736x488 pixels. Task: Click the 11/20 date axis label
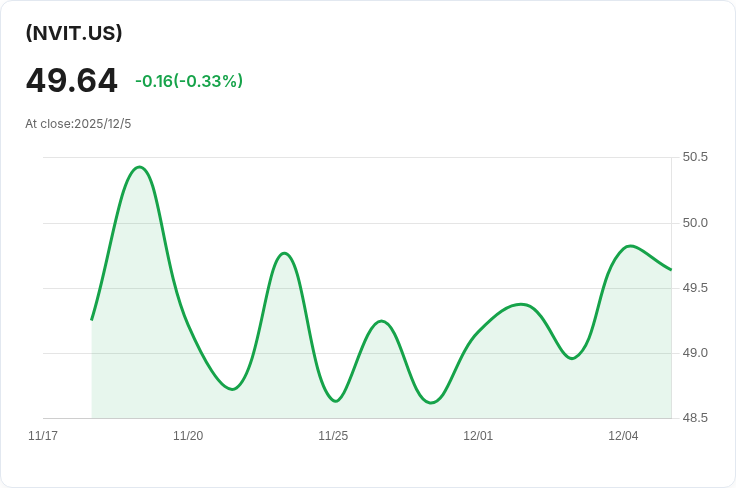tap(188, 435)
